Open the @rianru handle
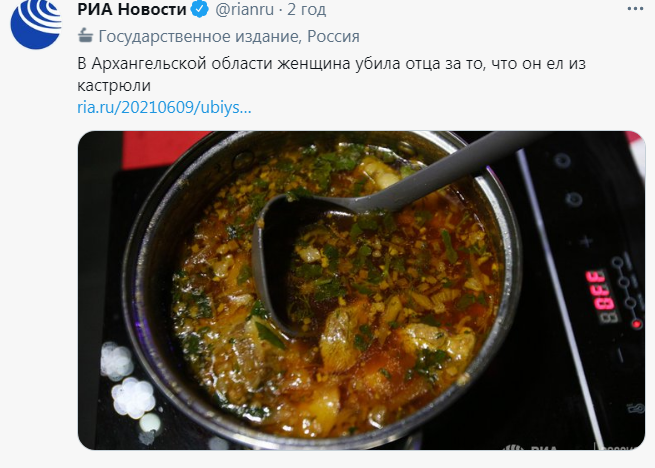 (x=244, y=9)
